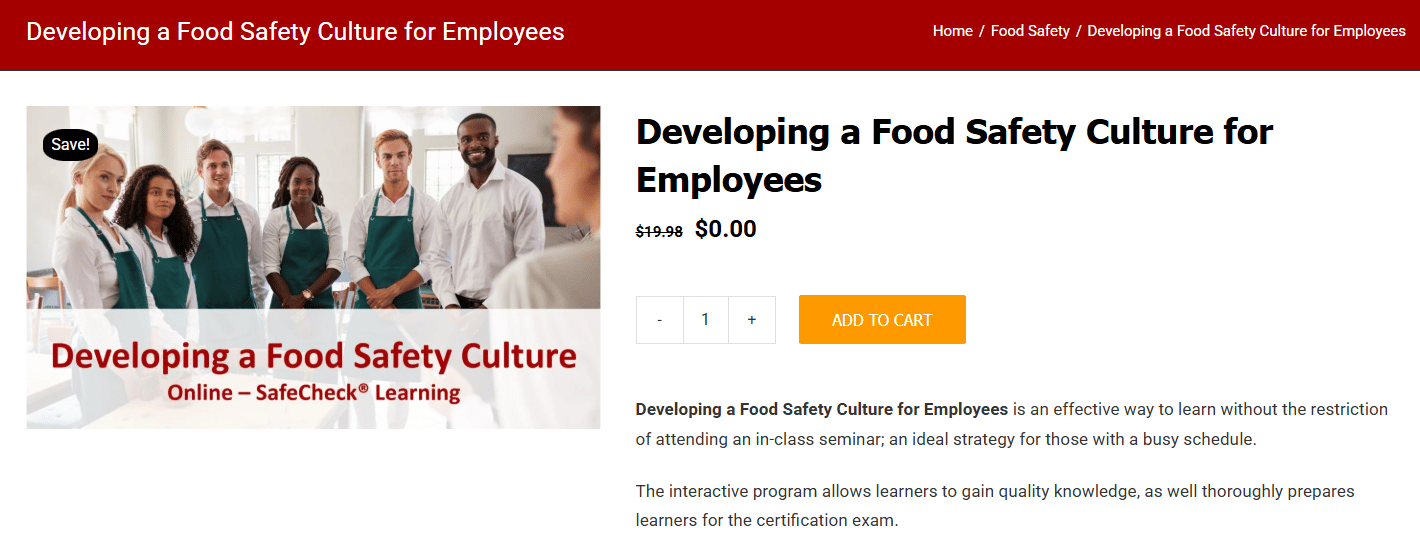Viewport: 1420px width, 546px height.
Task: Click the paragraph about in-class seminar restrictions
Action: (x=1012, y=424)
